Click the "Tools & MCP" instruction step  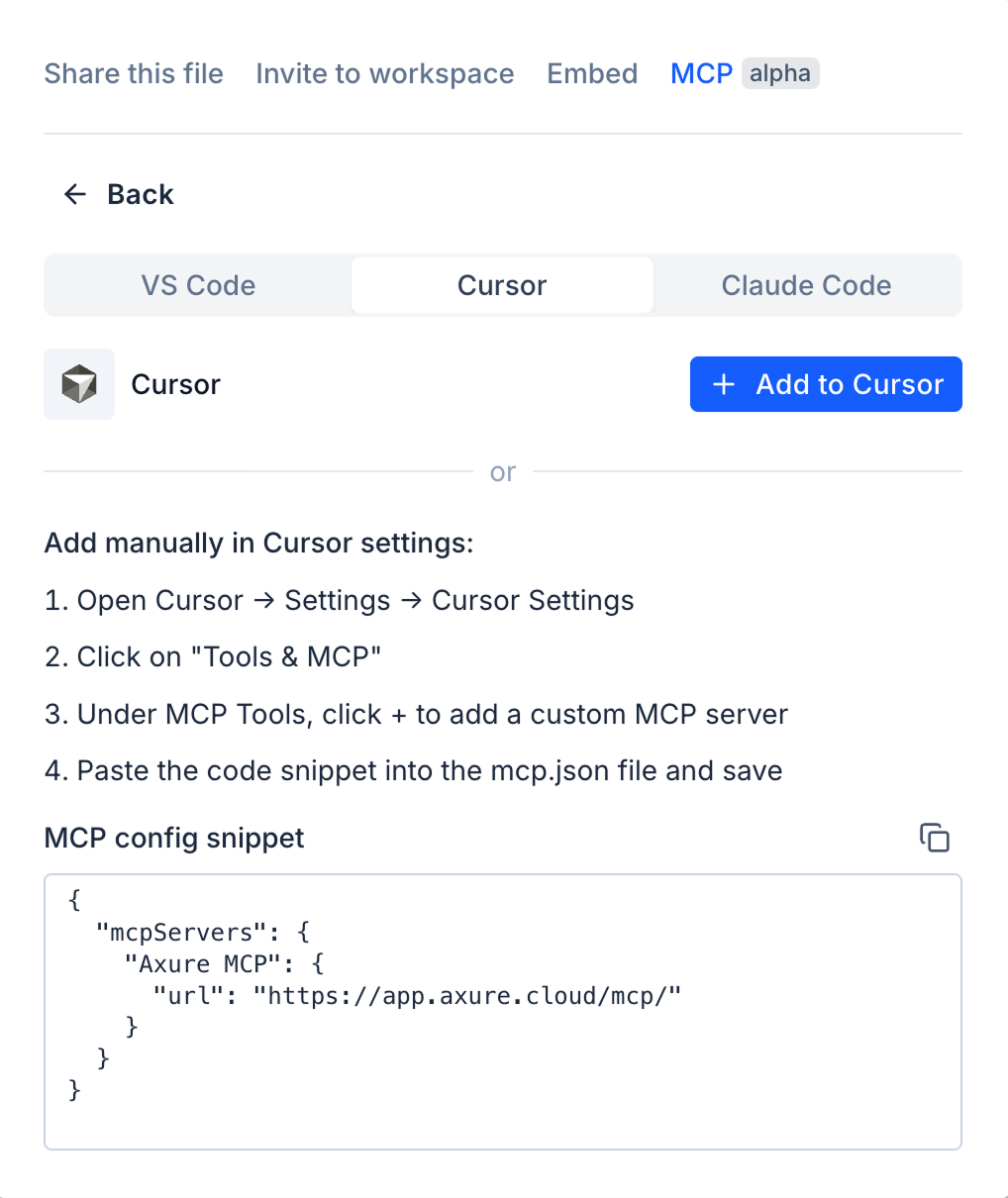click(213, 657)
